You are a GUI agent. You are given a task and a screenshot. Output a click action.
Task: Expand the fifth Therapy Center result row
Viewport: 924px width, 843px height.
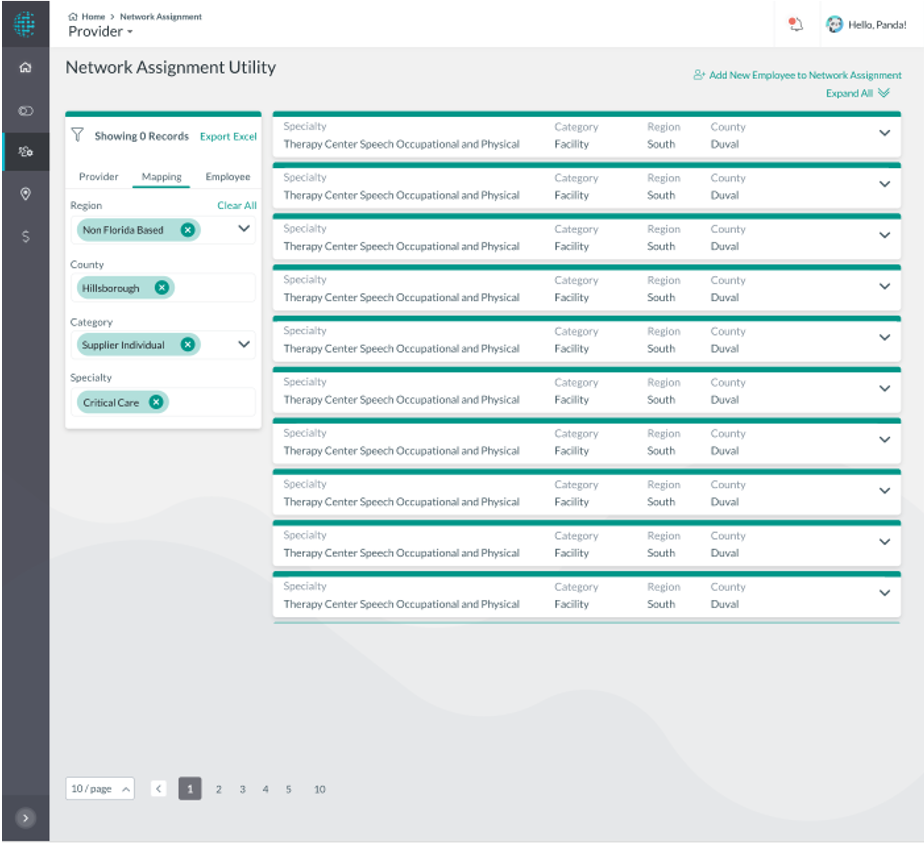click(885, 338)
